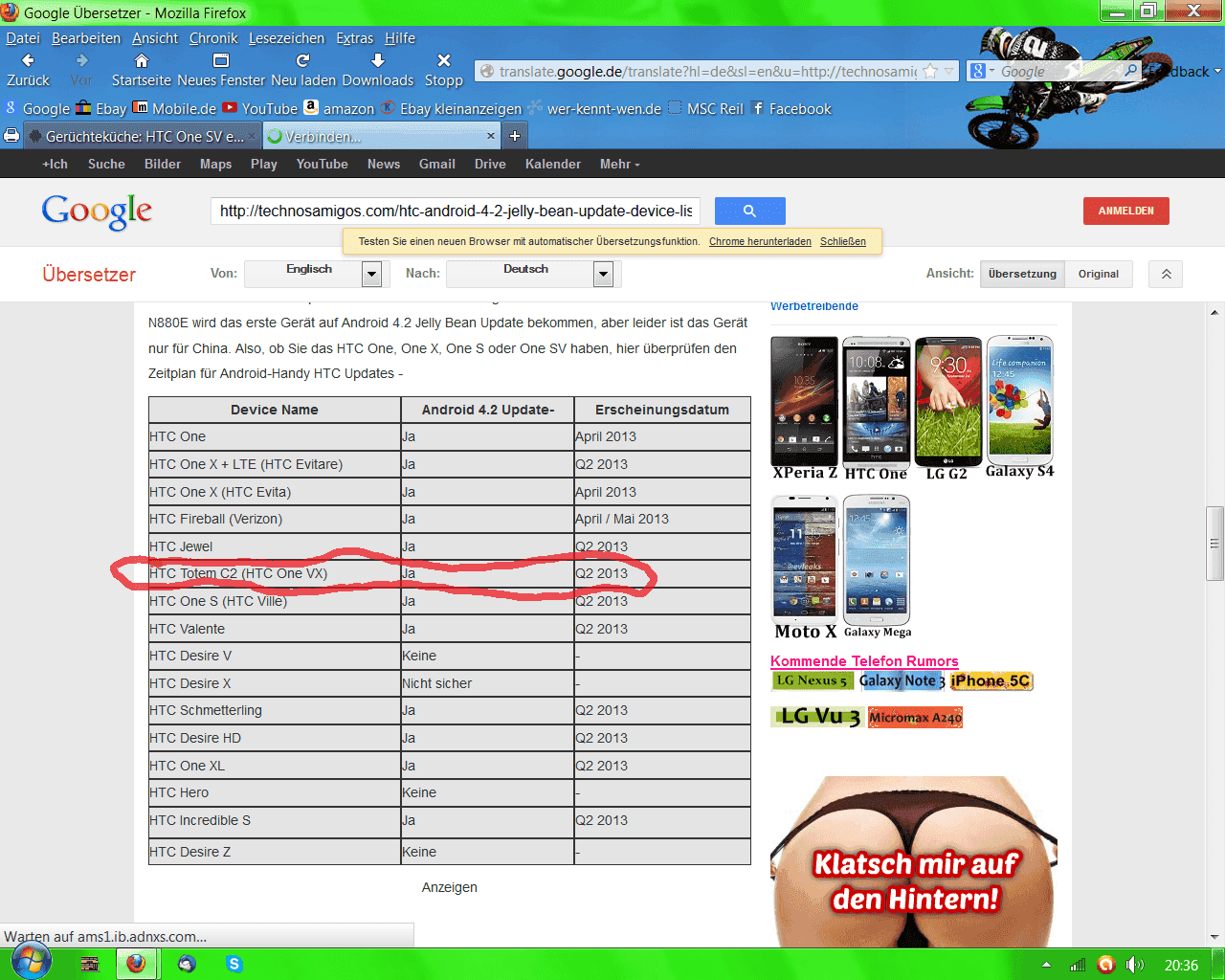This screenshot has width=1225, height=980.
Task: Open the Mobile.de bookmark
Action: (174, 108)
